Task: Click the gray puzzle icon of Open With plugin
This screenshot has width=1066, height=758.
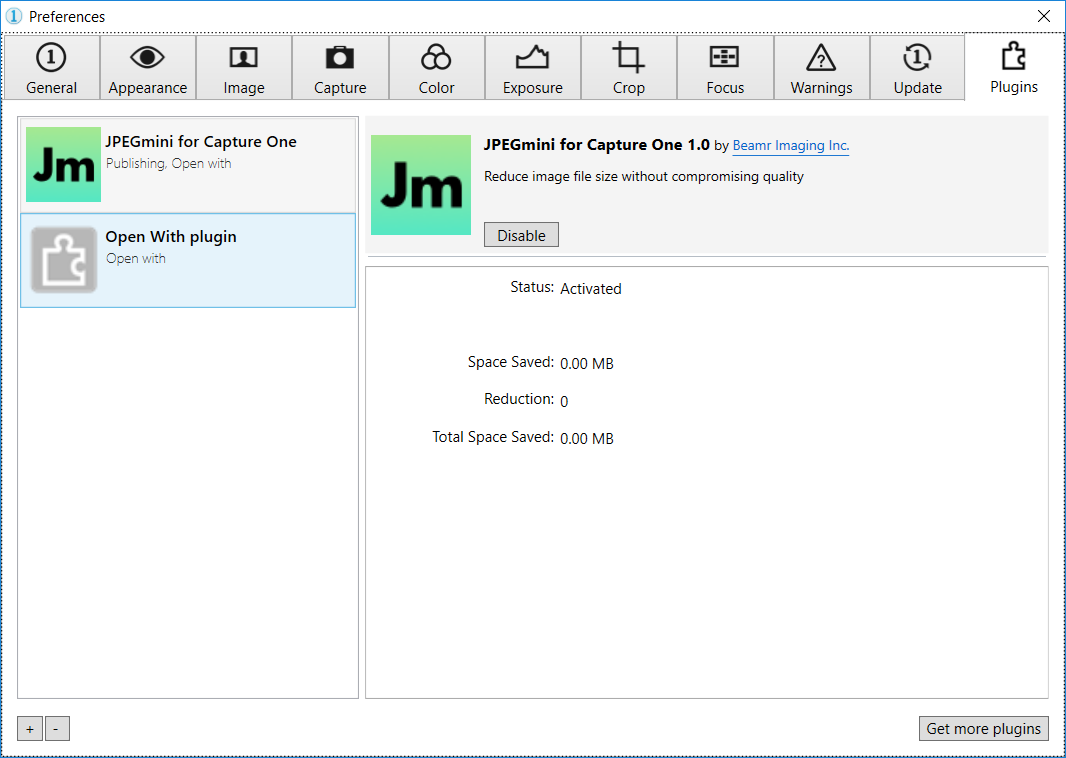Action: click(64, 260)
